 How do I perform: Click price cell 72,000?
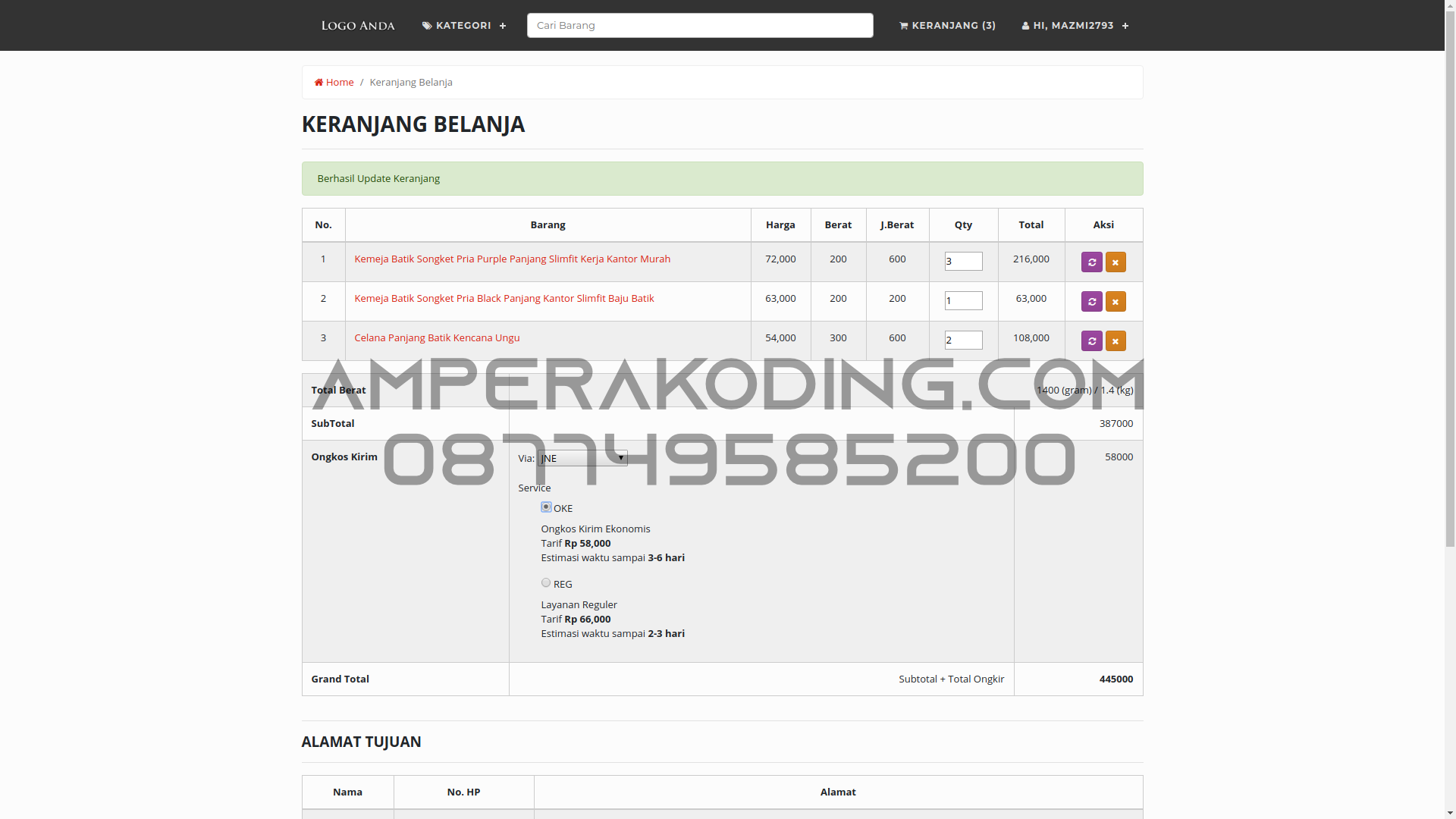780,259
